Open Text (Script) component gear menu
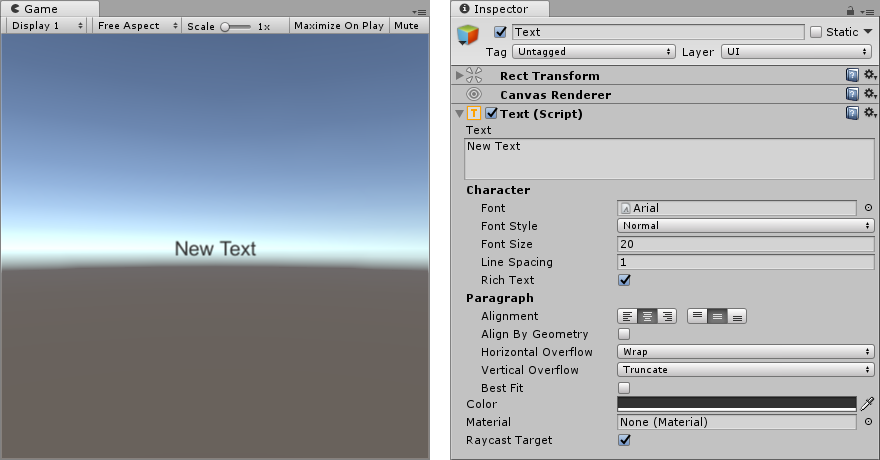The height and width of the screenshot is (460, 880). pyautogui.click(x=870, y=114)
